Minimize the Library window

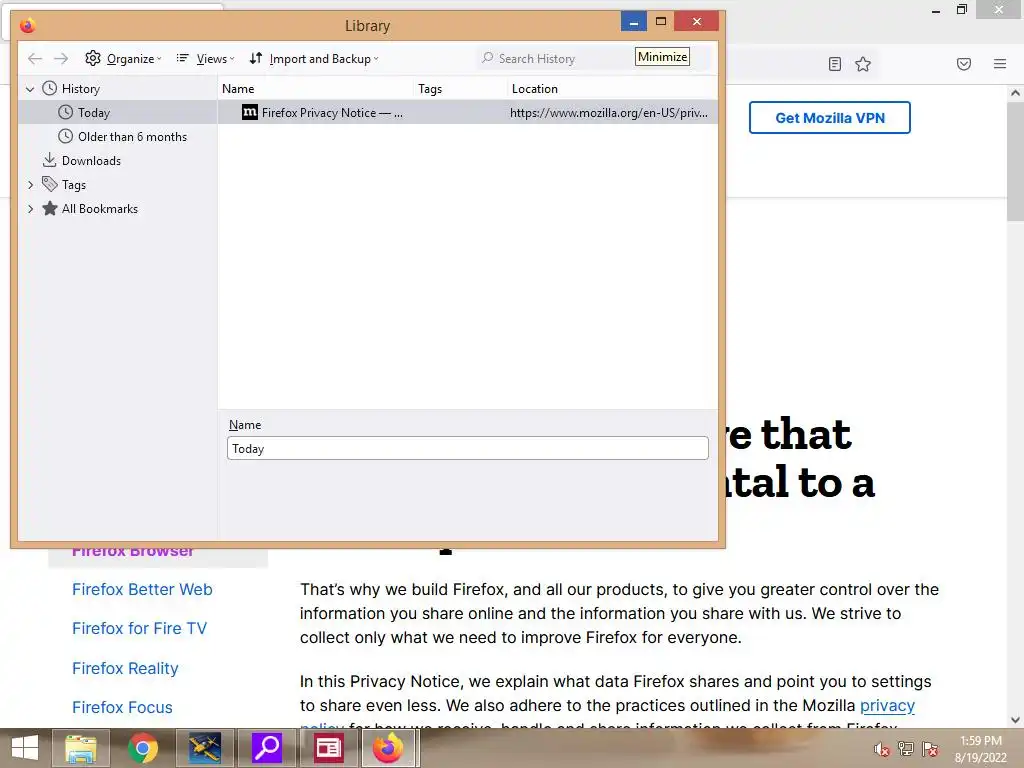(x=633, y=22)
